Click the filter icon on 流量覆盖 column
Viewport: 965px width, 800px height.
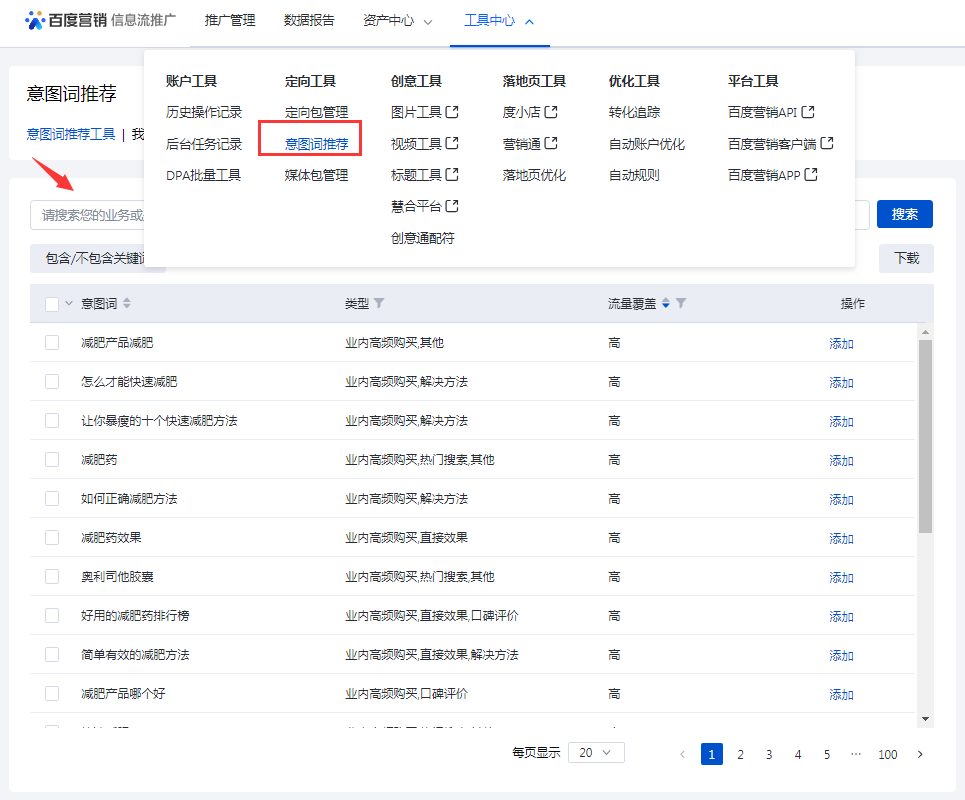681,303
